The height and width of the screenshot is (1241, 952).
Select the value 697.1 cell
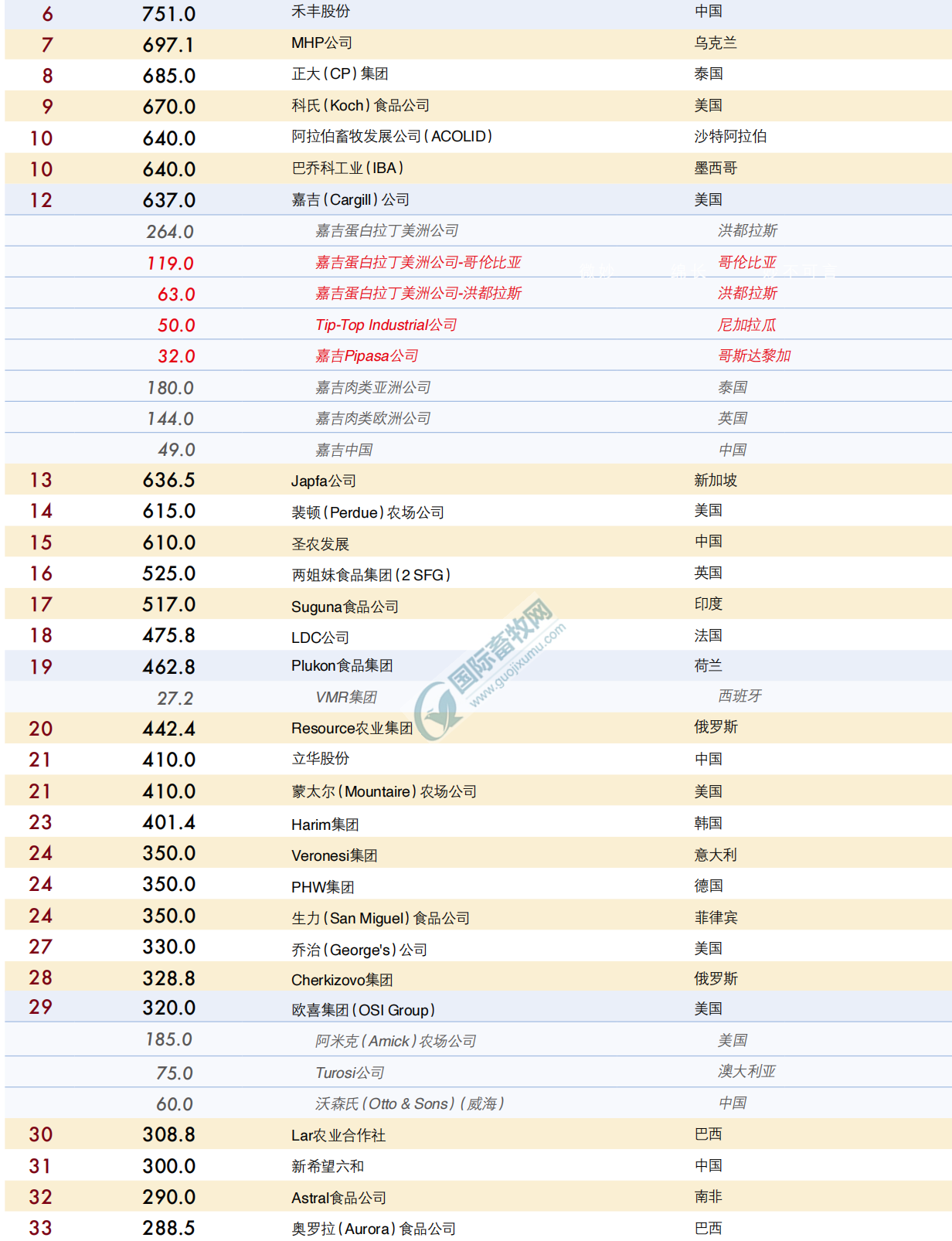click(x=168, y=45)
